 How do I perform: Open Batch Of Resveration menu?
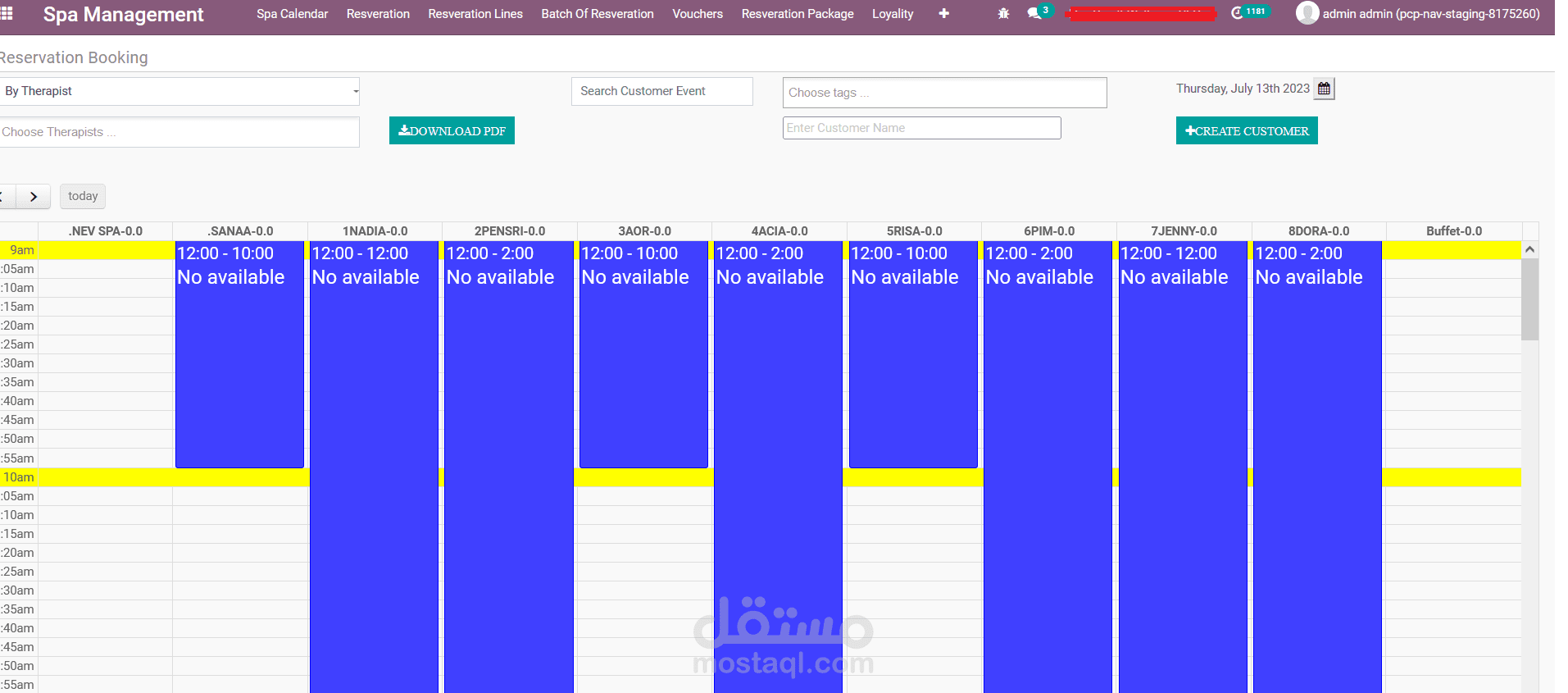[x=598, y=14]
